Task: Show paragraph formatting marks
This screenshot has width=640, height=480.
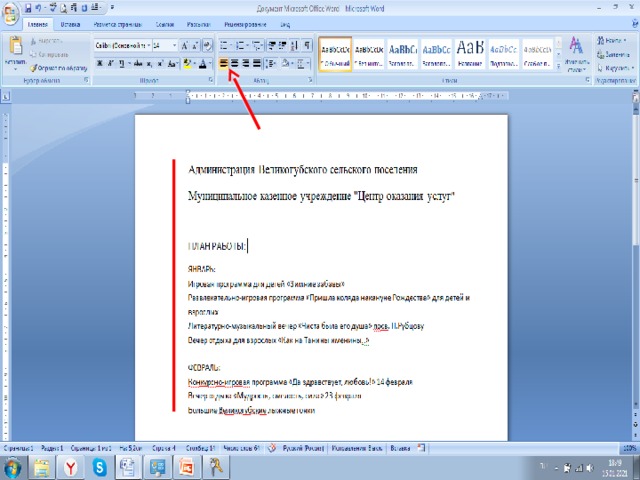Action: [x=307, y=45]
